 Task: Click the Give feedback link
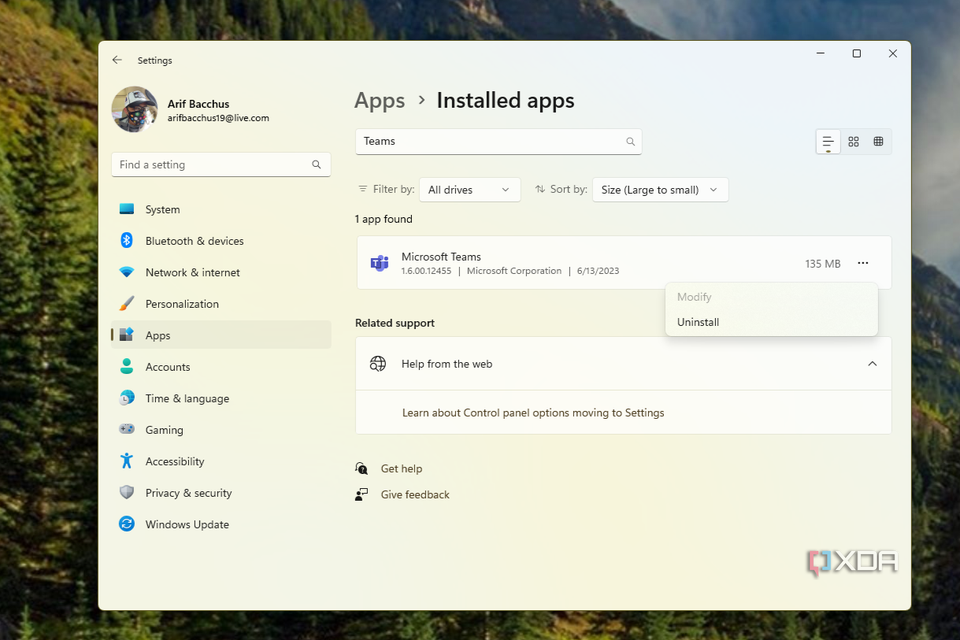415,495
